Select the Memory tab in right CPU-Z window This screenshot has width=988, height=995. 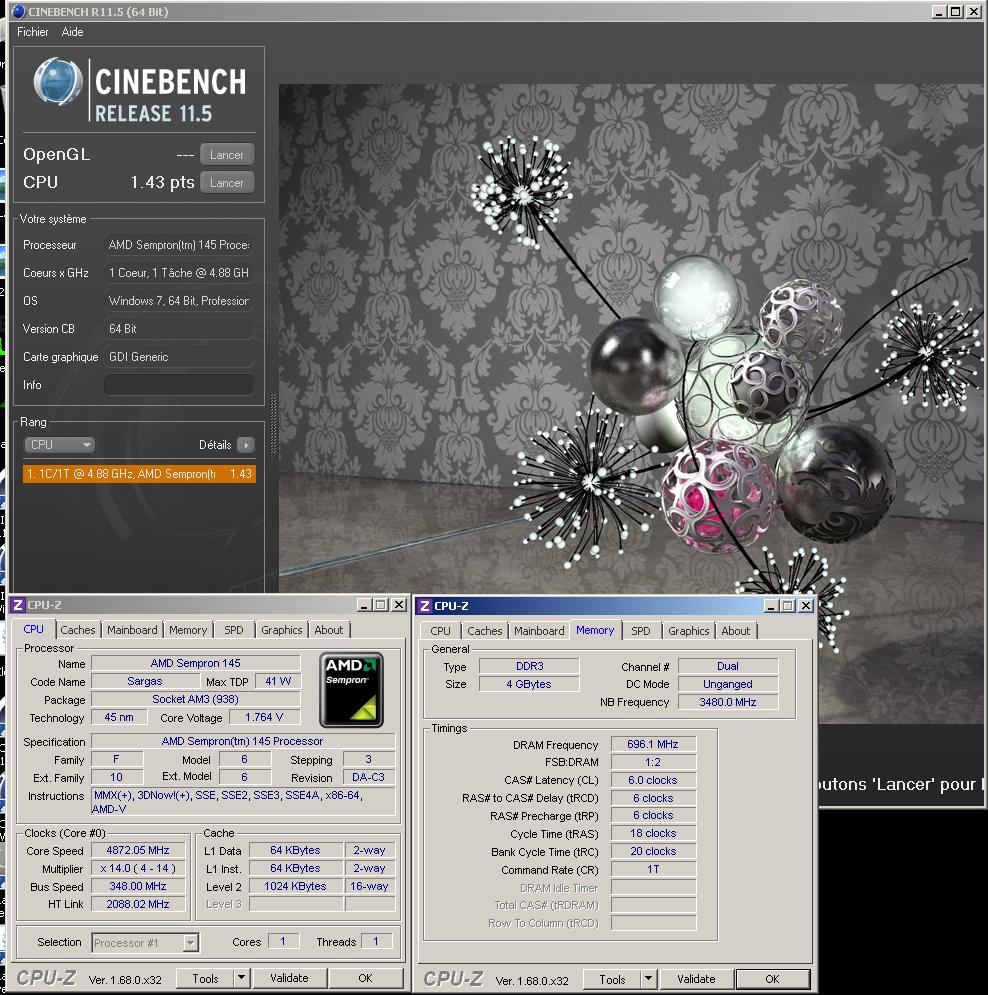[595, 630]
